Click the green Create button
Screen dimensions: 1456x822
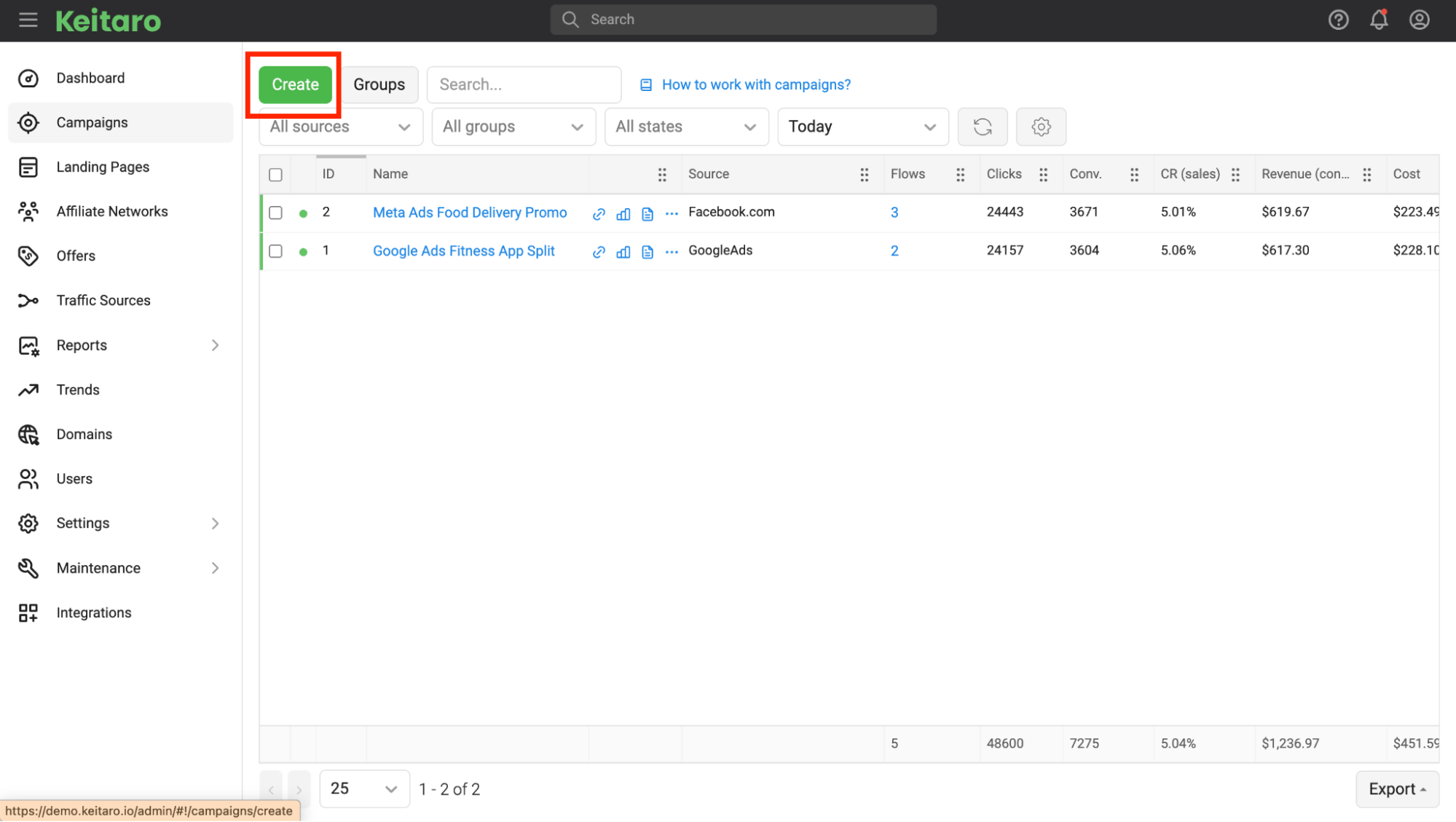295,84
